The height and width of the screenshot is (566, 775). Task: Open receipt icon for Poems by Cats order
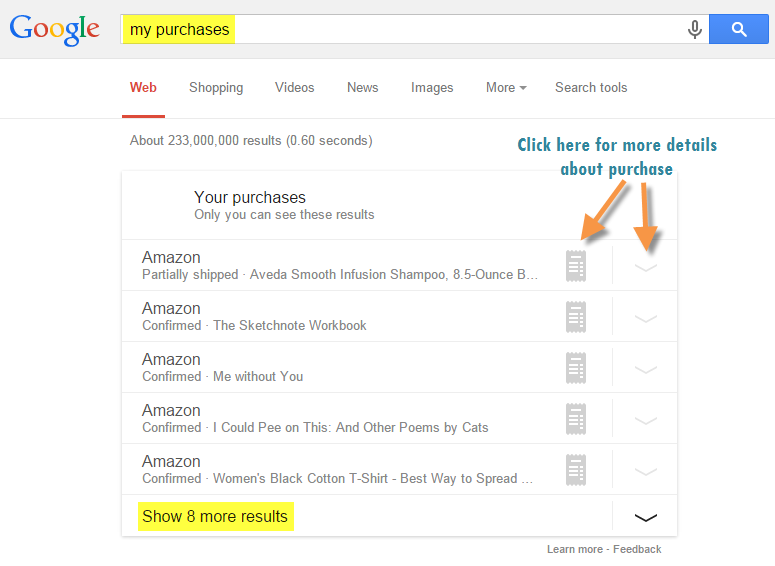576,419
